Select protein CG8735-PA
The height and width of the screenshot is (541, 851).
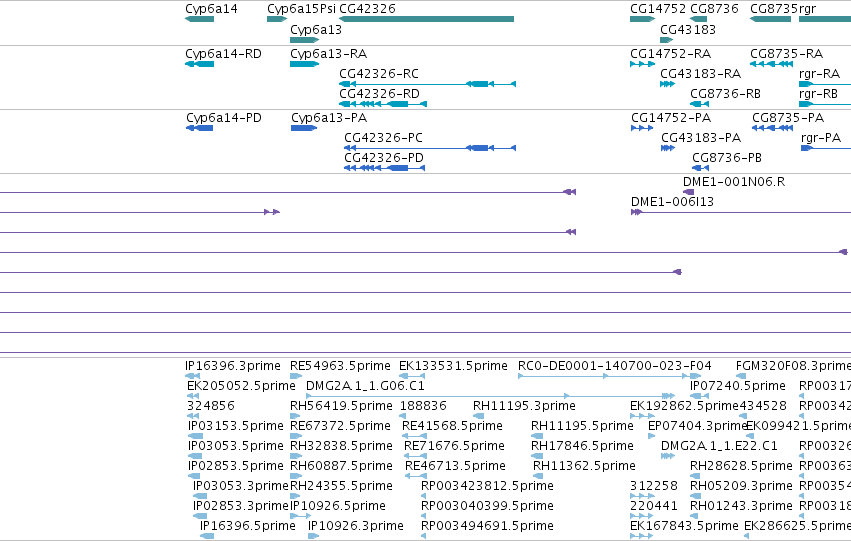(788, 118)
